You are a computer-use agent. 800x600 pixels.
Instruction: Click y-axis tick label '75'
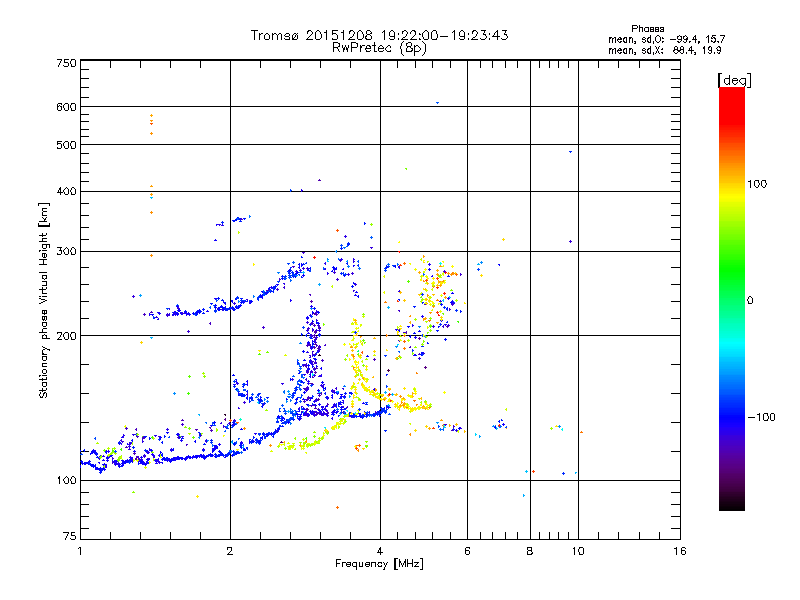click(70, 536)
